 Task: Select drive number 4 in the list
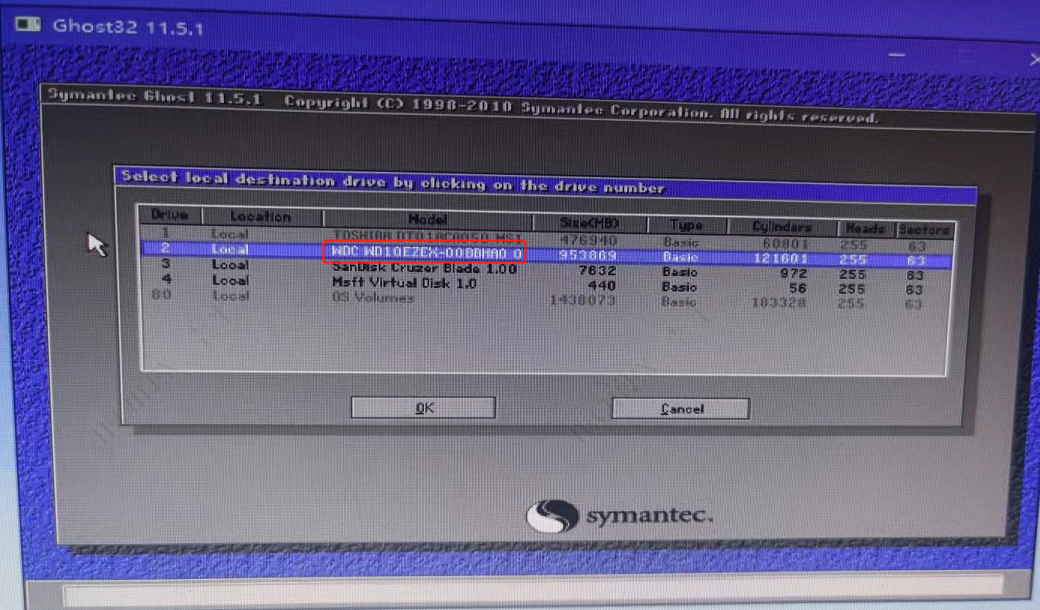coord(166,278)
